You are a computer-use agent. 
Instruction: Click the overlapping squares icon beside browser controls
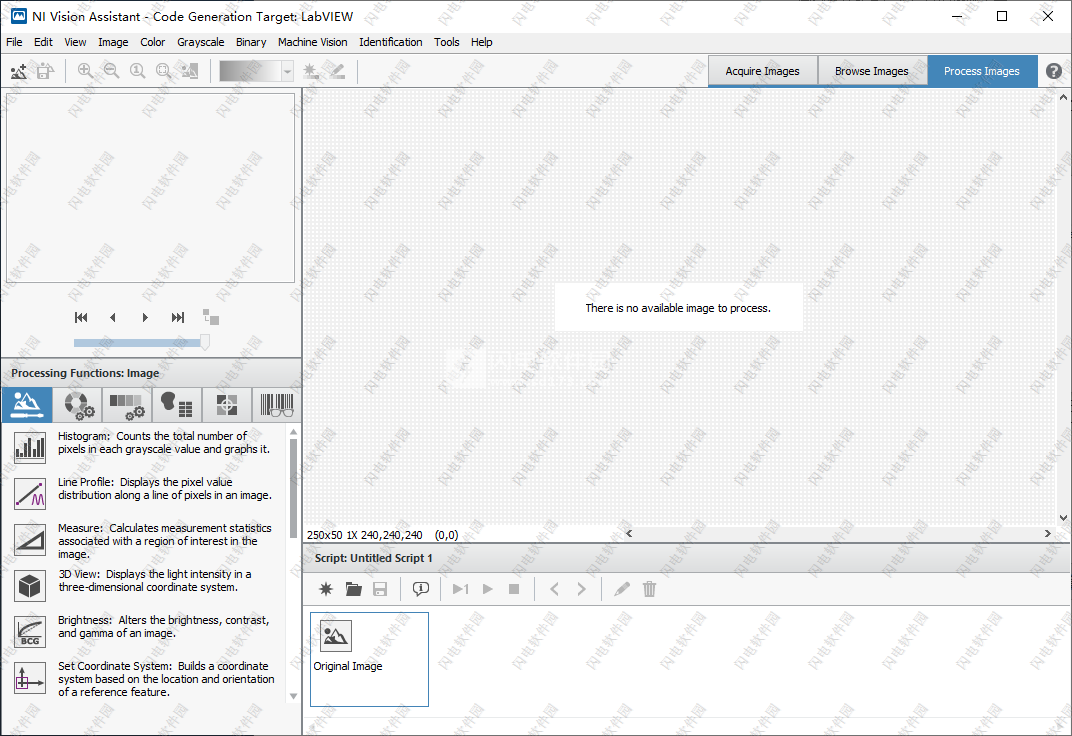(x=211, y=317)
